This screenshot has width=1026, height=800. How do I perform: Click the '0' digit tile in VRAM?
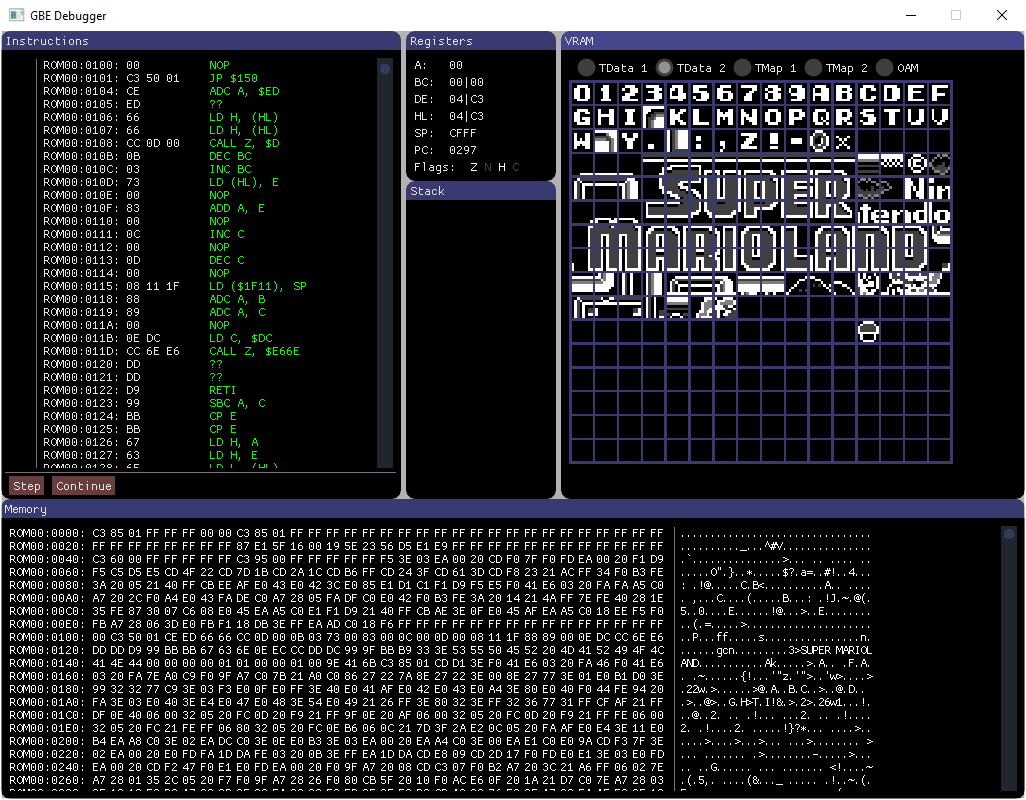coord(582,94)
